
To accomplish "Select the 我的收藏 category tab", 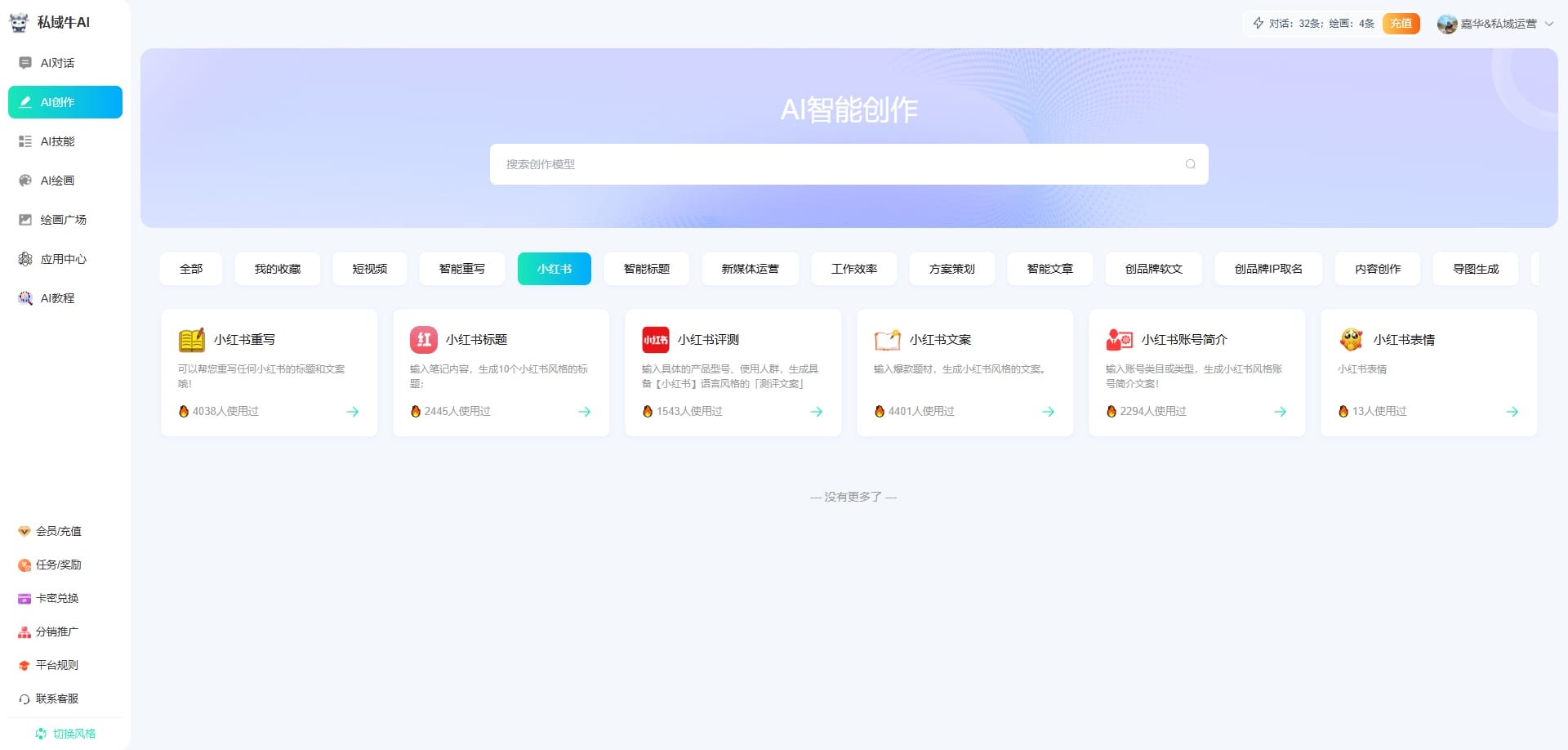I will [278, 269].
